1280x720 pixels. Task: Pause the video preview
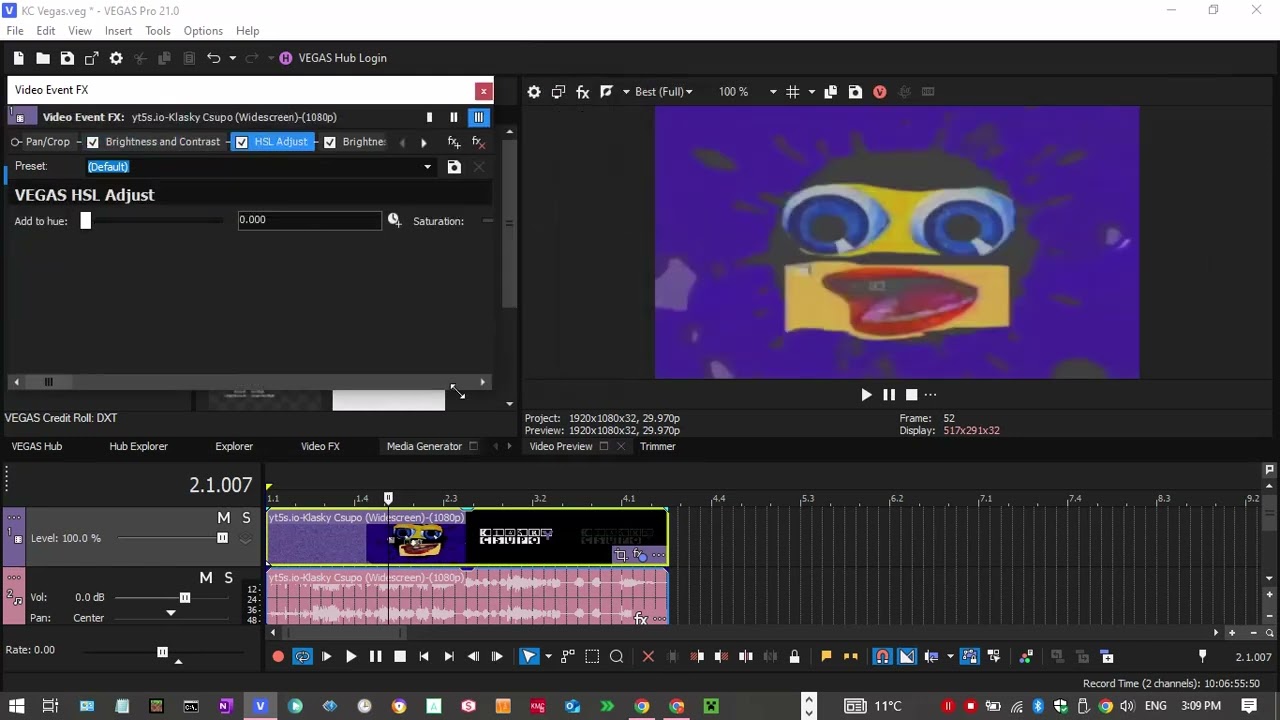click(x=889, y=395)
